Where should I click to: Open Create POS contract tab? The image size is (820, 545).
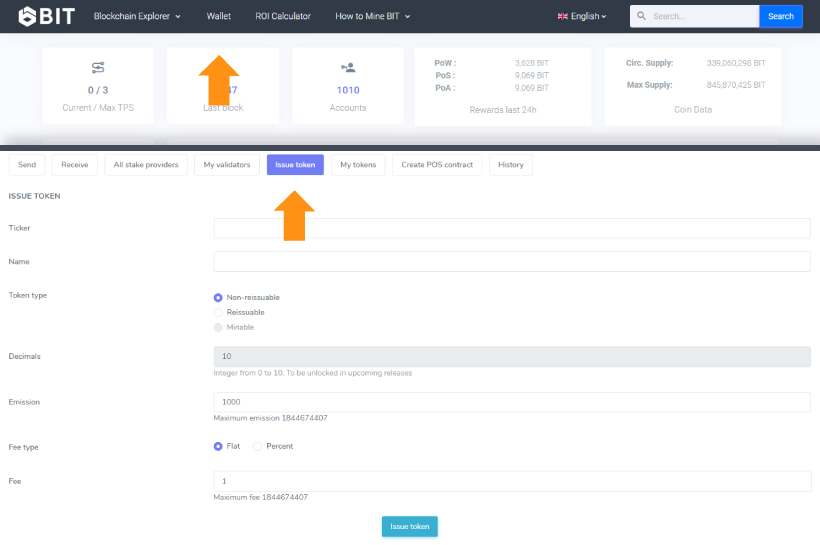438,164
